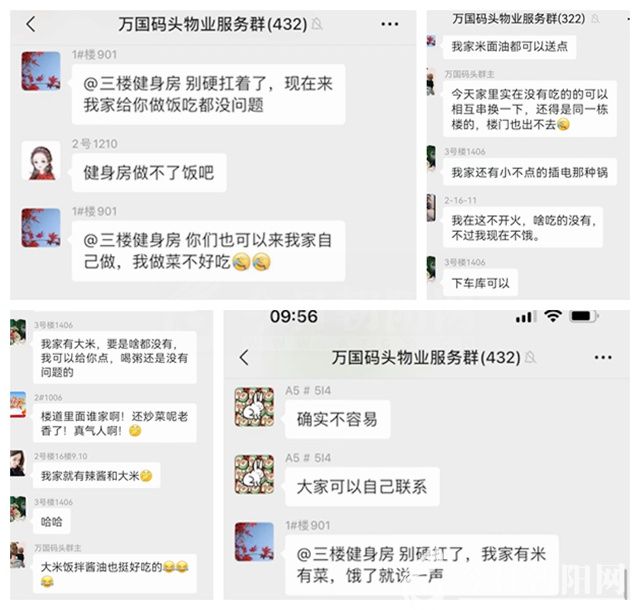Tap Wi-Fi icon in status bar
This screenshot has height=610, width=640.
(553, 316)
